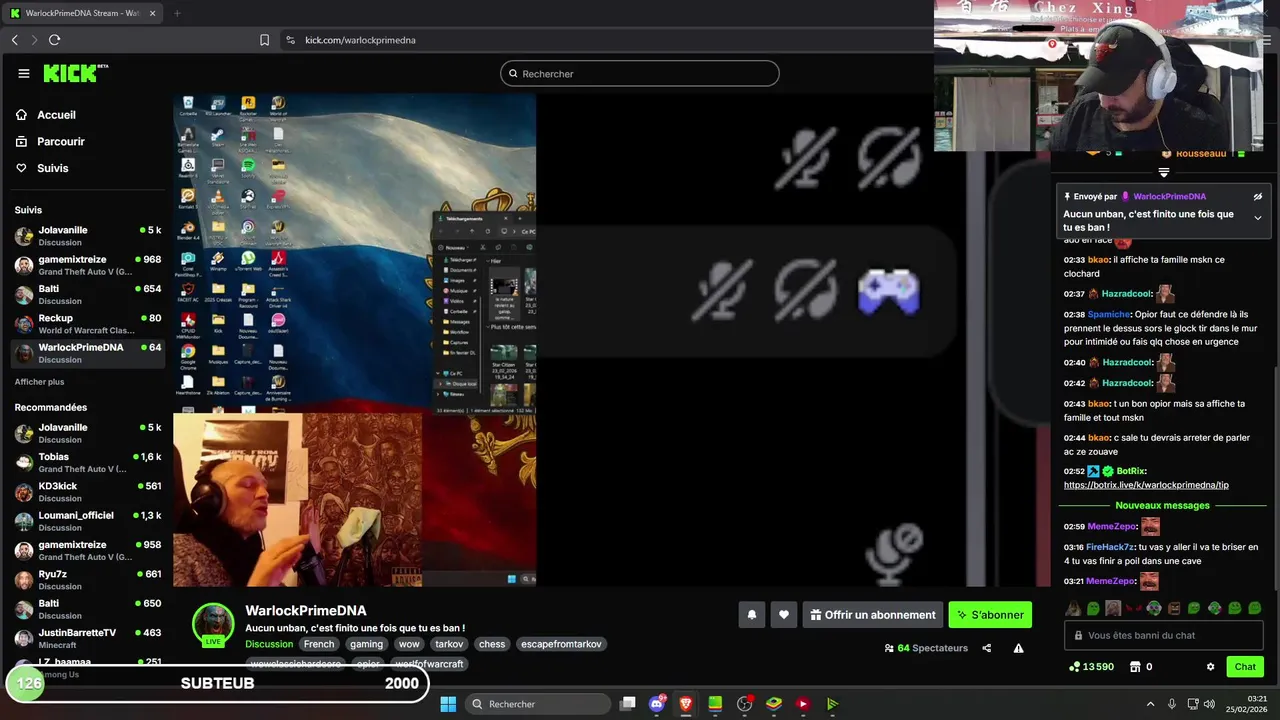The width and height of the screenshot is (1280, 720).
Task: Reload the page with the refresh icon
Action: (x=54, y=40)
